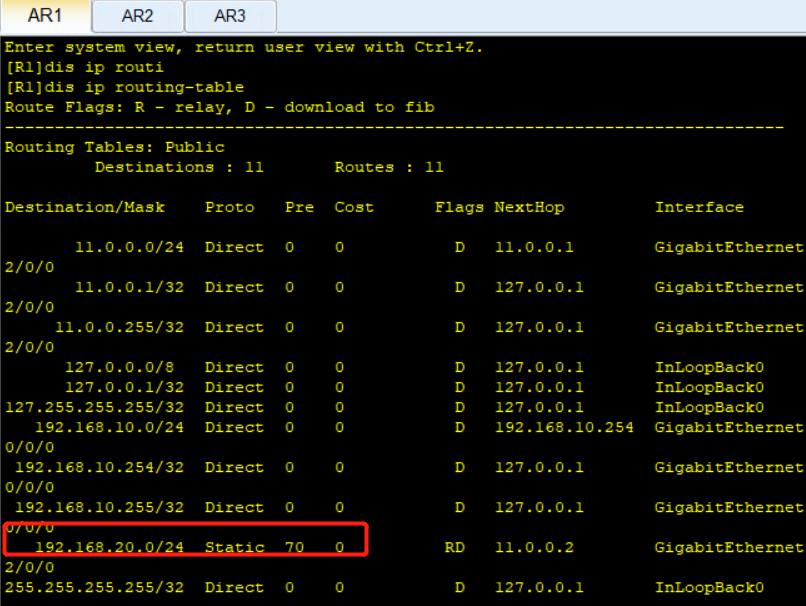
Task: Click next hop 11.0.0.1
Action: click(x=534, y=248)
